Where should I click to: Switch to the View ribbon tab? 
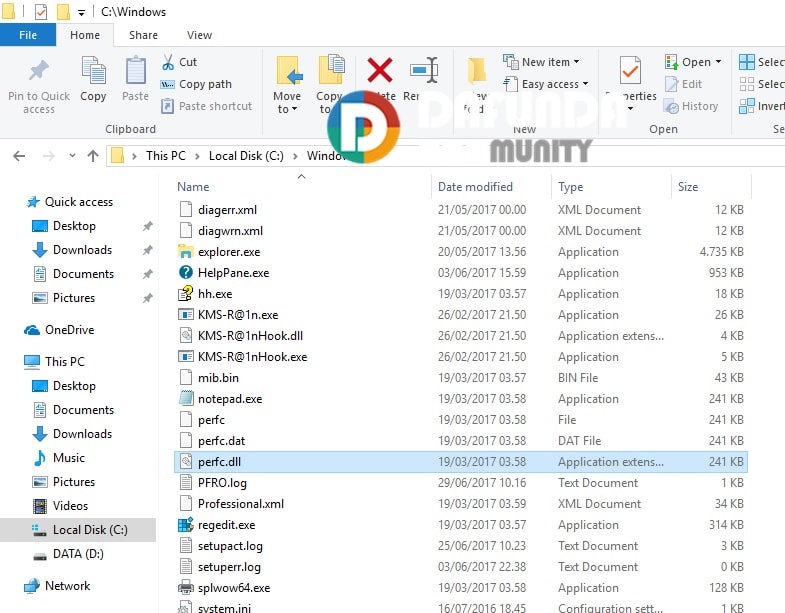(199, 35)
